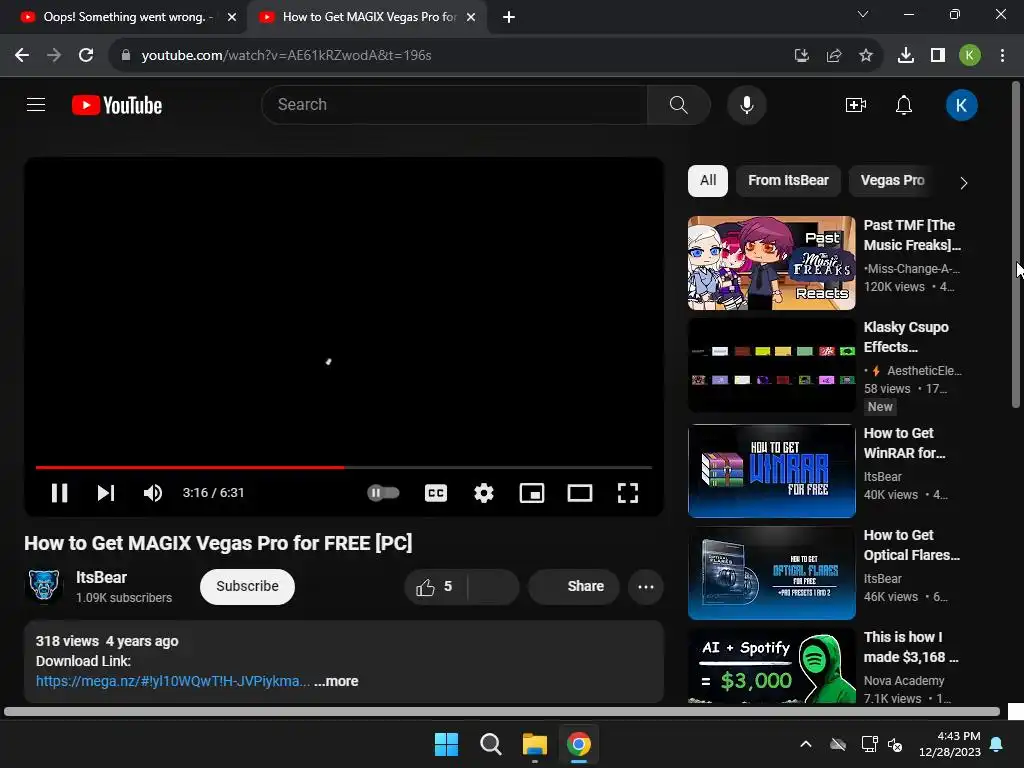Share this page from address bar

pyautogui.click(x=834, y=56)
